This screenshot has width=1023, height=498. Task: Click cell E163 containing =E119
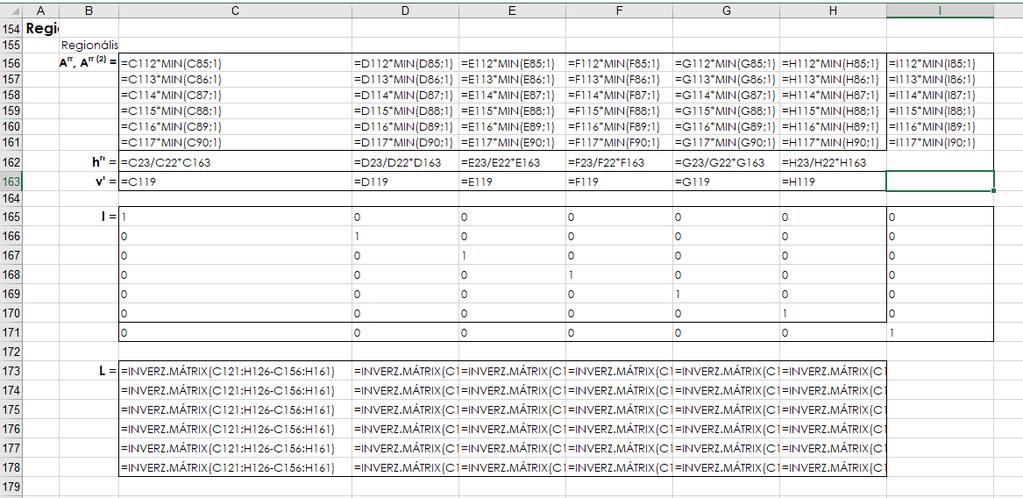(512, 181)
